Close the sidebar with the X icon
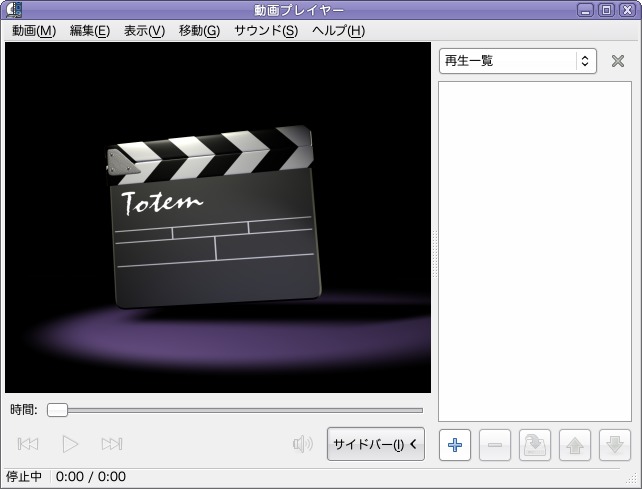Screen dimensions: 642x489 pos(618,61)
